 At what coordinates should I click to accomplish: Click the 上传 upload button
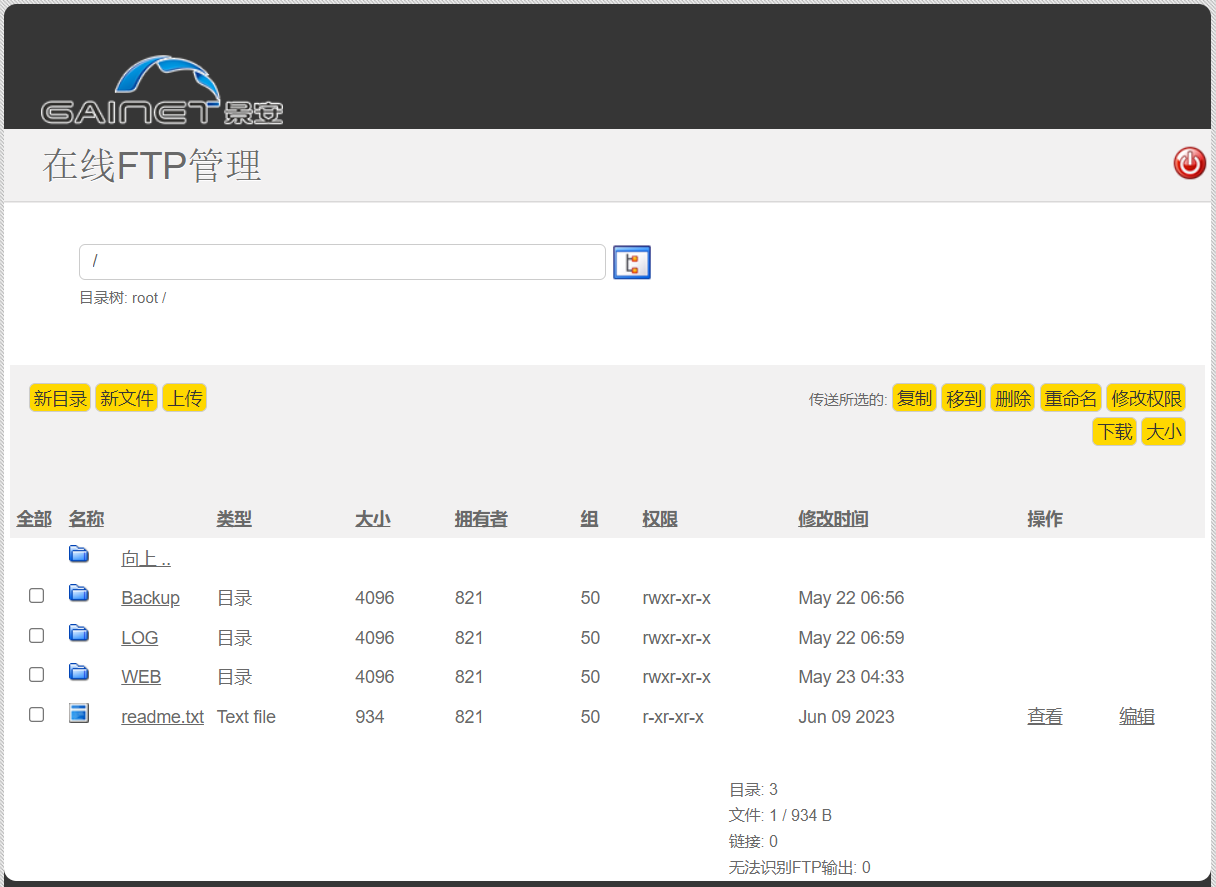[x=185, y=399]
